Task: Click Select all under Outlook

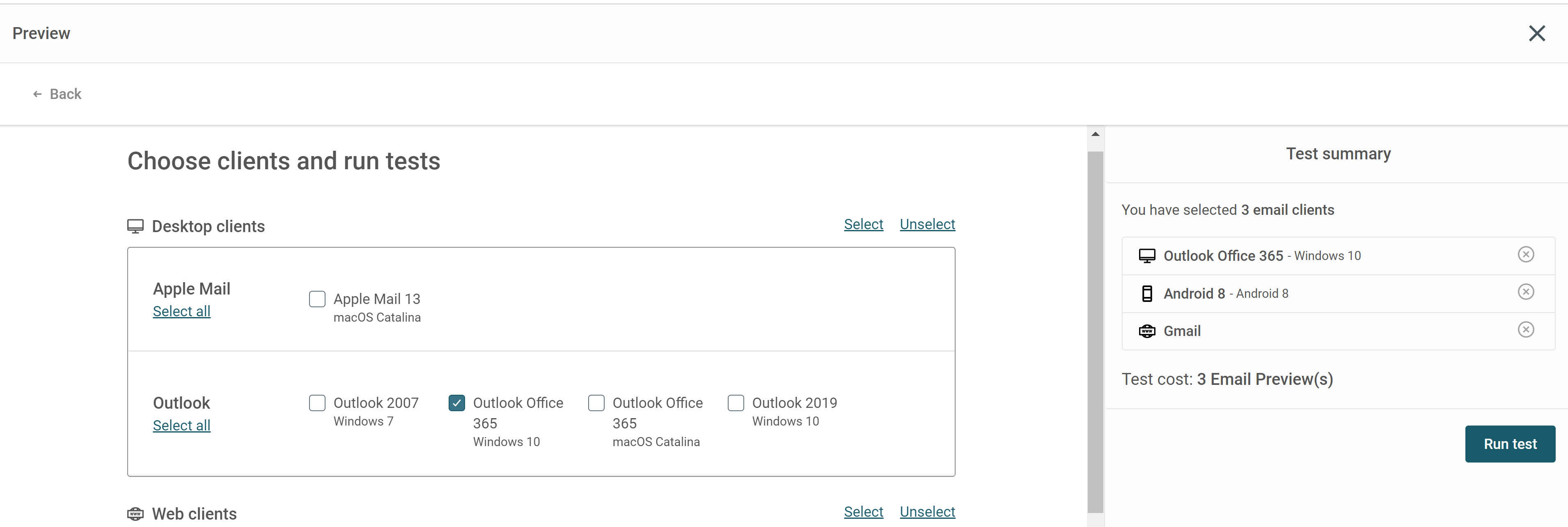Action: (181, 426)
